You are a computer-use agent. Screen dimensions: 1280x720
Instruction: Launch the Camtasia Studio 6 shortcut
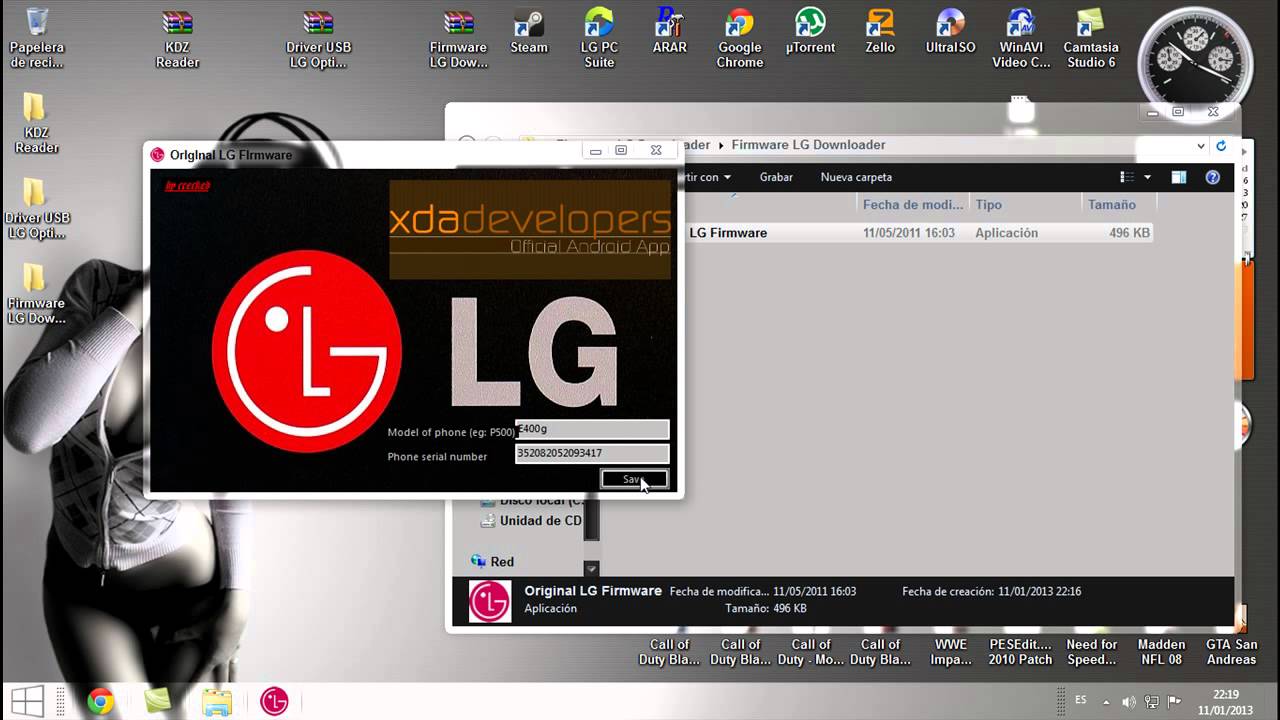click(x=1091, y=38)
